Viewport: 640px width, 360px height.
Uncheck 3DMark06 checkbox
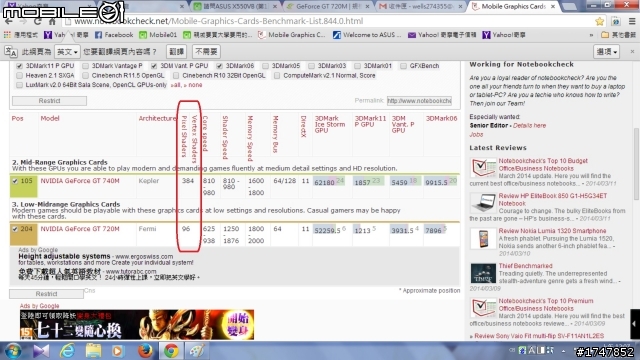(x=220, y=66)
